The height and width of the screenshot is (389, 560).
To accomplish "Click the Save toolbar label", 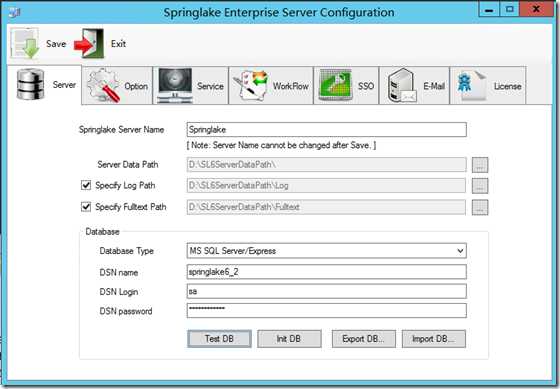I will tap(56, 44).
